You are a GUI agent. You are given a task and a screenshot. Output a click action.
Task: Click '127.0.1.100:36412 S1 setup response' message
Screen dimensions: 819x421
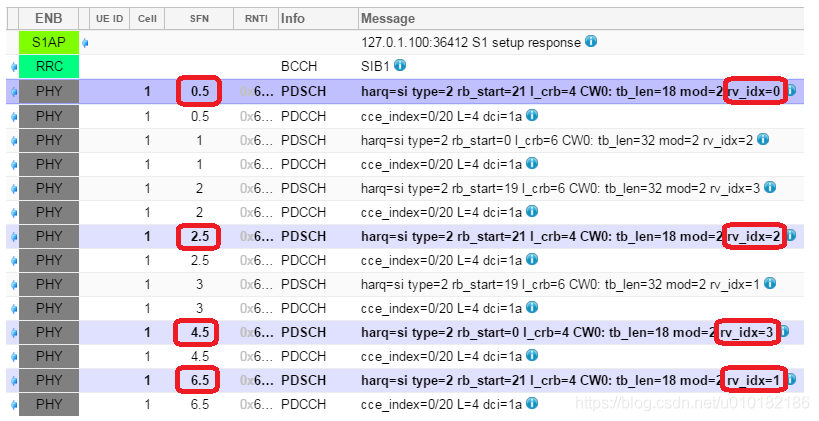471,42
